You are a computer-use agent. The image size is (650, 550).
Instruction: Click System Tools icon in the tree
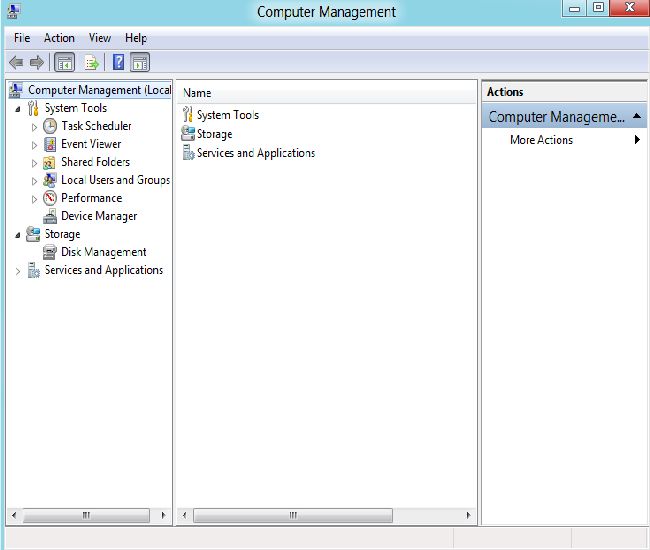33,108
